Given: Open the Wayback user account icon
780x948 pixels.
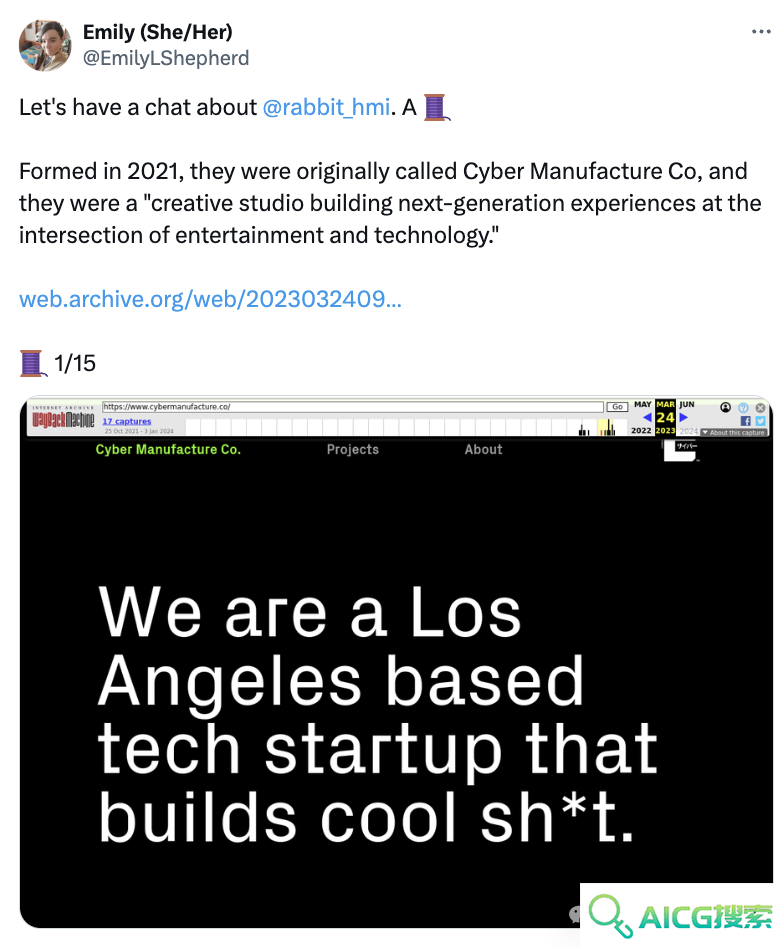Looking at the screenshot, I should (725, 407).
